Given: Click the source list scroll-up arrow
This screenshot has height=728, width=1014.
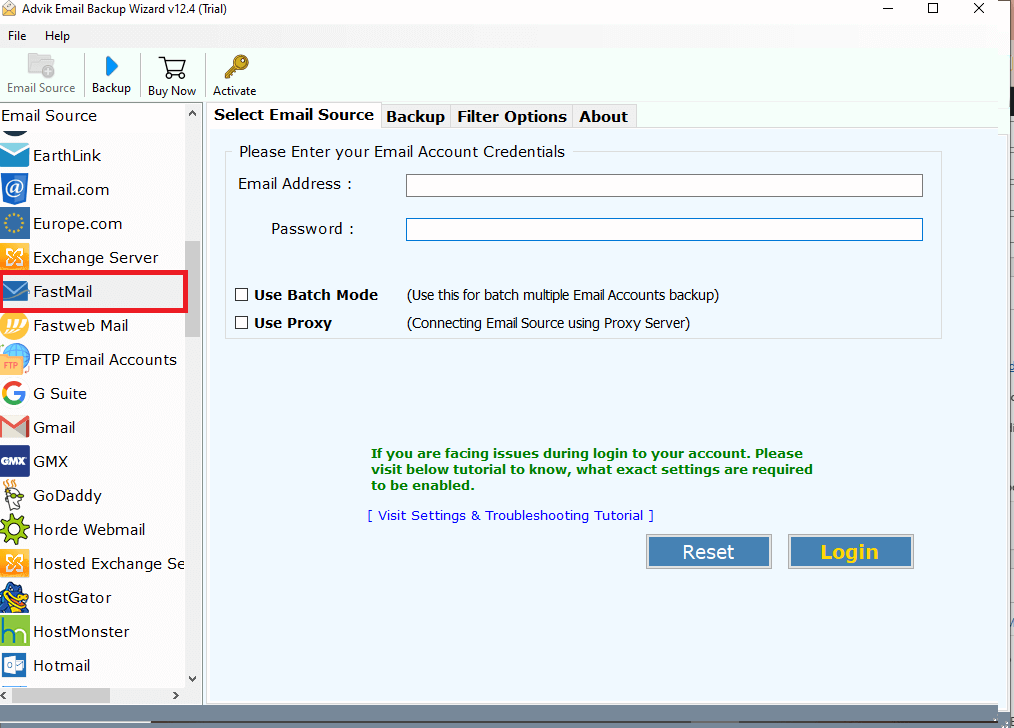Looking at the screenshot, I should click(192, 114).
